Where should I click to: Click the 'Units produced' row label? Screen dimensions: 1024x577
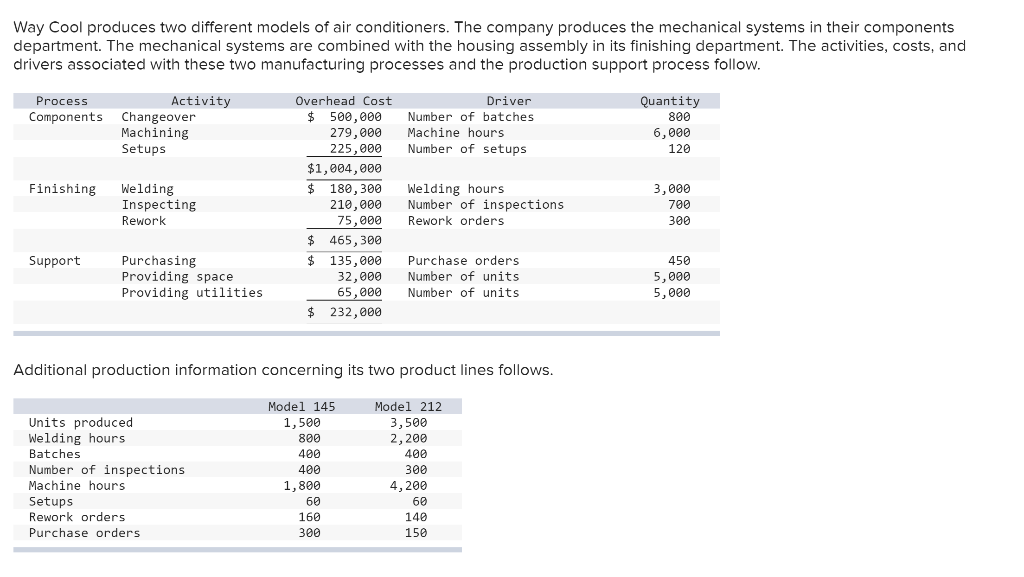coord(80,423)
